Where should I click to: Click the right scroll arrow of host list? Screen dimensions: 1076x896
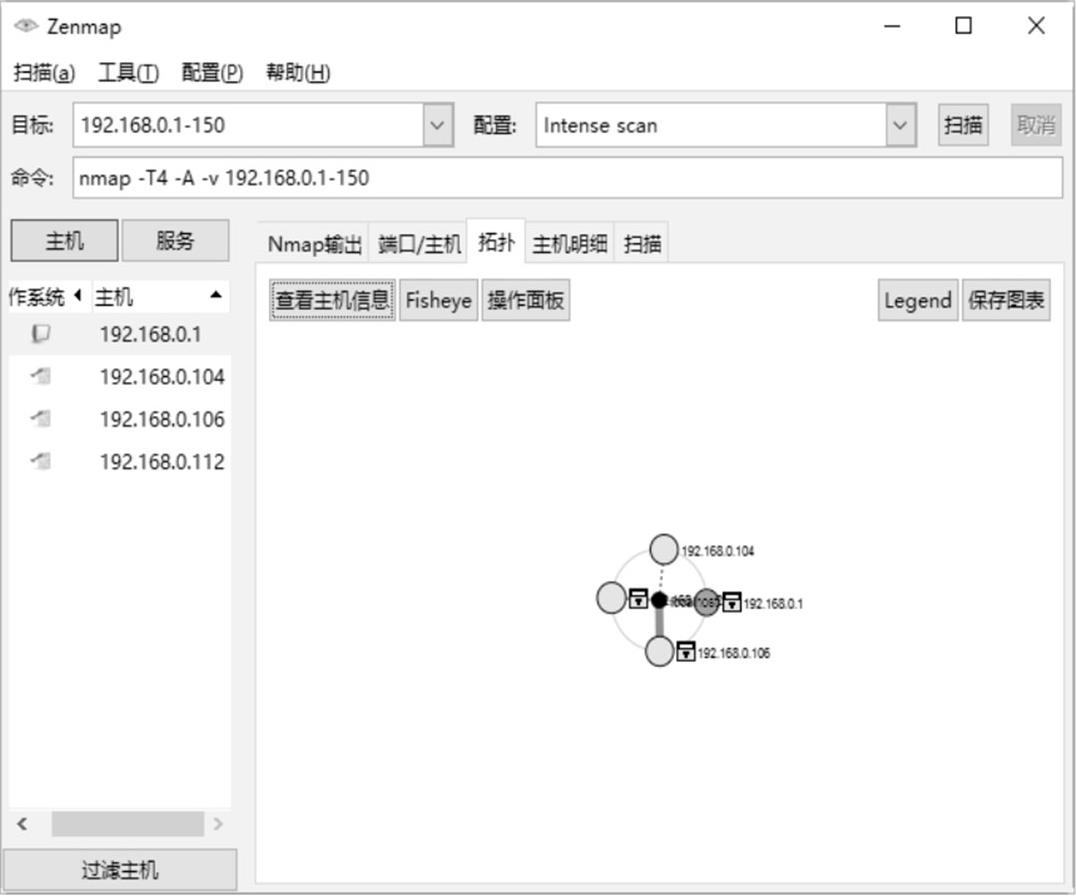pyautogui.click(x=218, y=823)
